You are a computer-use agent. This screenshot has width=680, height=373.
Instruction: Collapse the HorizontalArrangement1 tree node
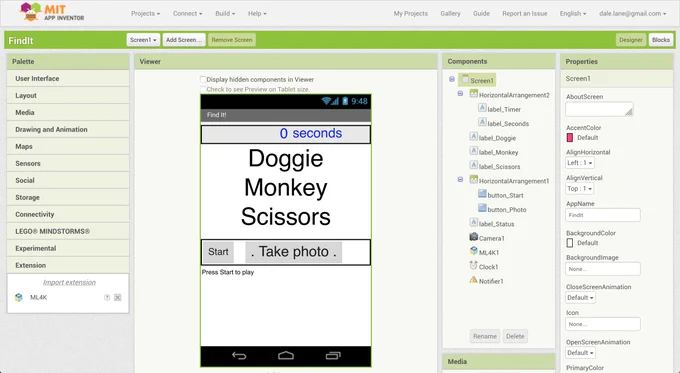pyautogui.click(x=461, y=180)
